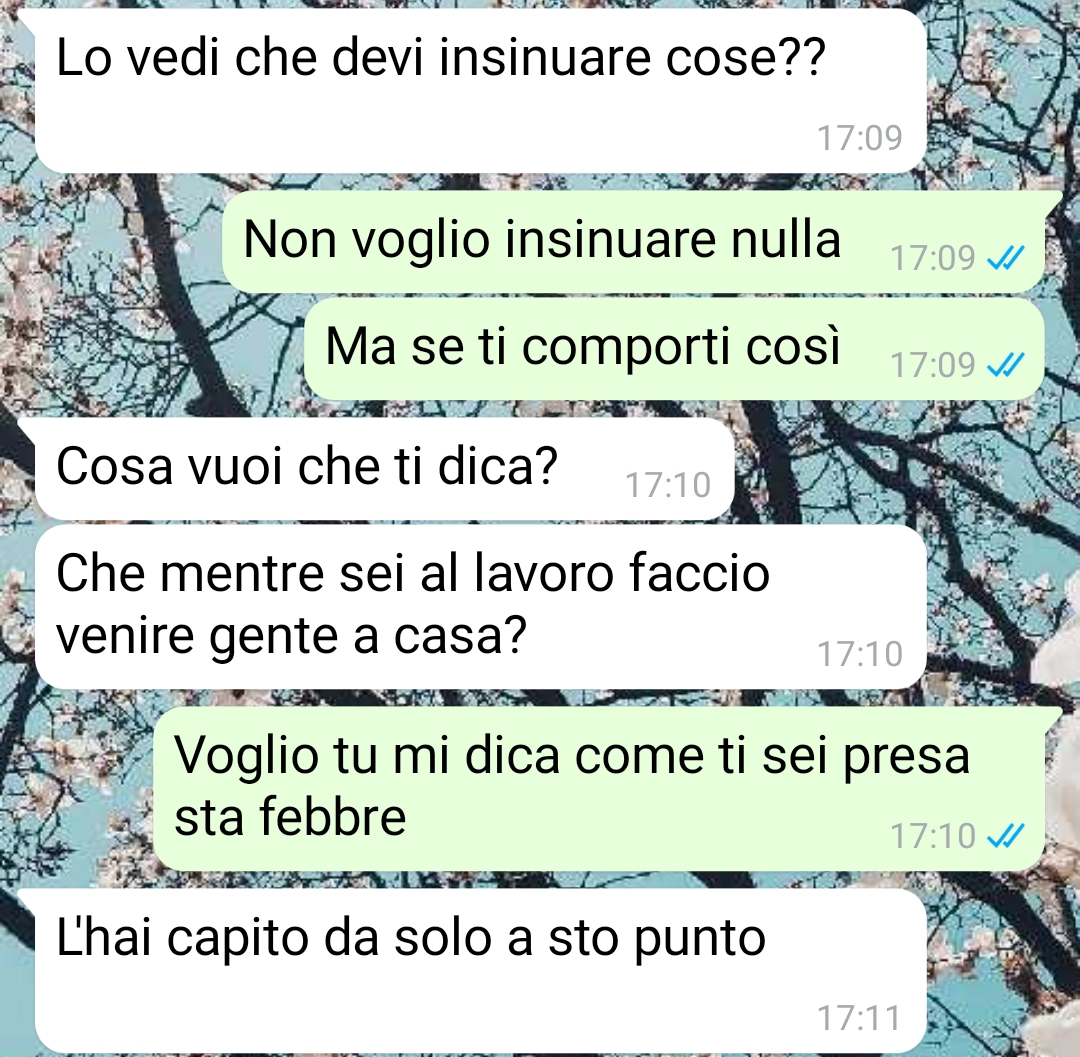Select the bubble 'Voglio tu mi dica come ti sei presa'

(x=599, y=789)
